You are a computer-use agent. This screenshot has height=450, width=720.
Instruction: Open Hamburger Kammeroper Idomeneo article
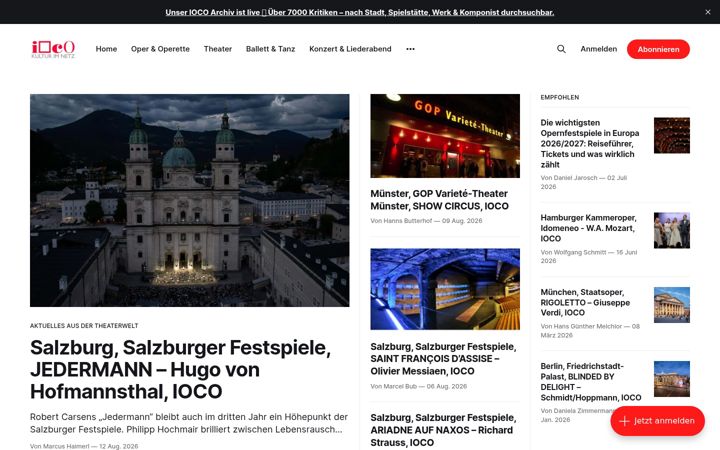tap(588, 228)
